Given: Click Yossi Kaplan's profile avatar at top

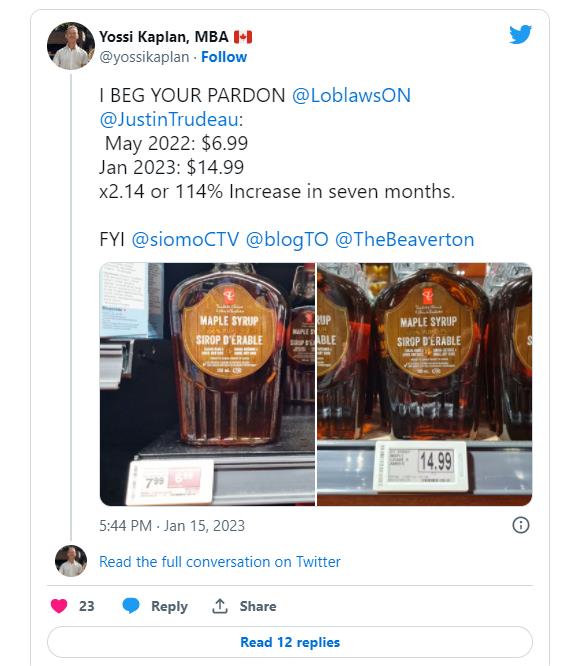Looking at the screenshot, I should (71, 46).
